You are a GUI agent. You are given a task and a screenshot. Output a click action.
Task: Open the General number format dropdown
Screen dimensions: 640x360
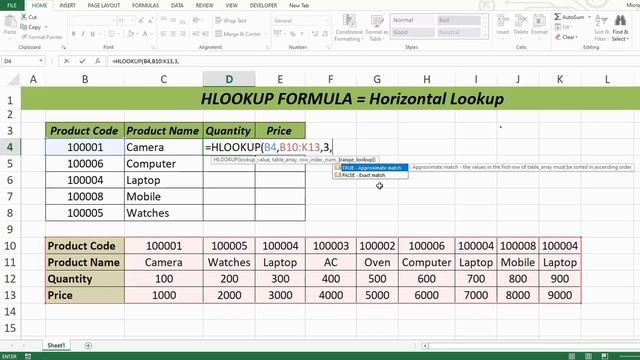click(x=325, y=20)
